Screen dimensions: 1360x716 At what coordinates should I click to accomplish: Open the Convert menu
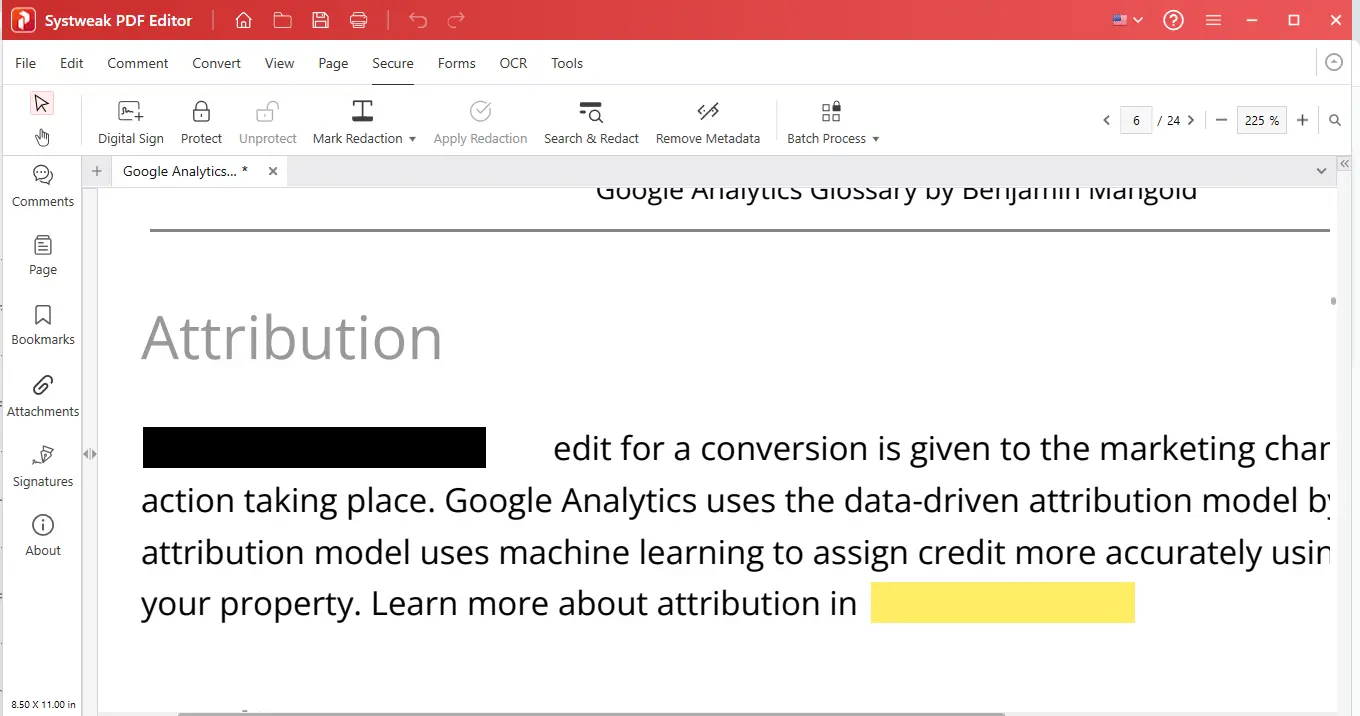click(x=217, y=63)
